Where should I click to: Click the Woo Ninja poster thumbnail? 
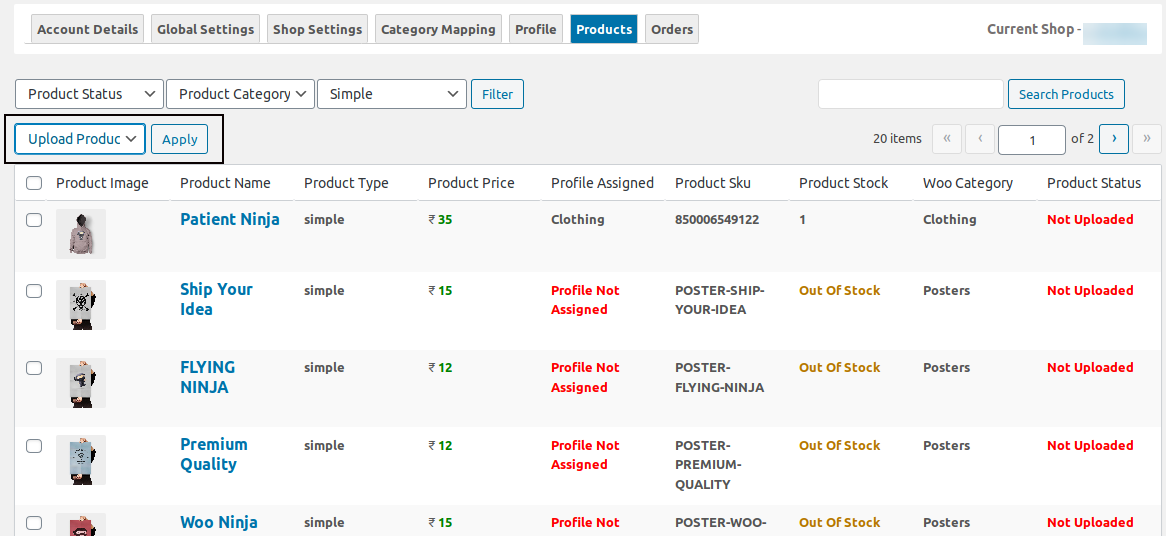[x=81, y=524]
